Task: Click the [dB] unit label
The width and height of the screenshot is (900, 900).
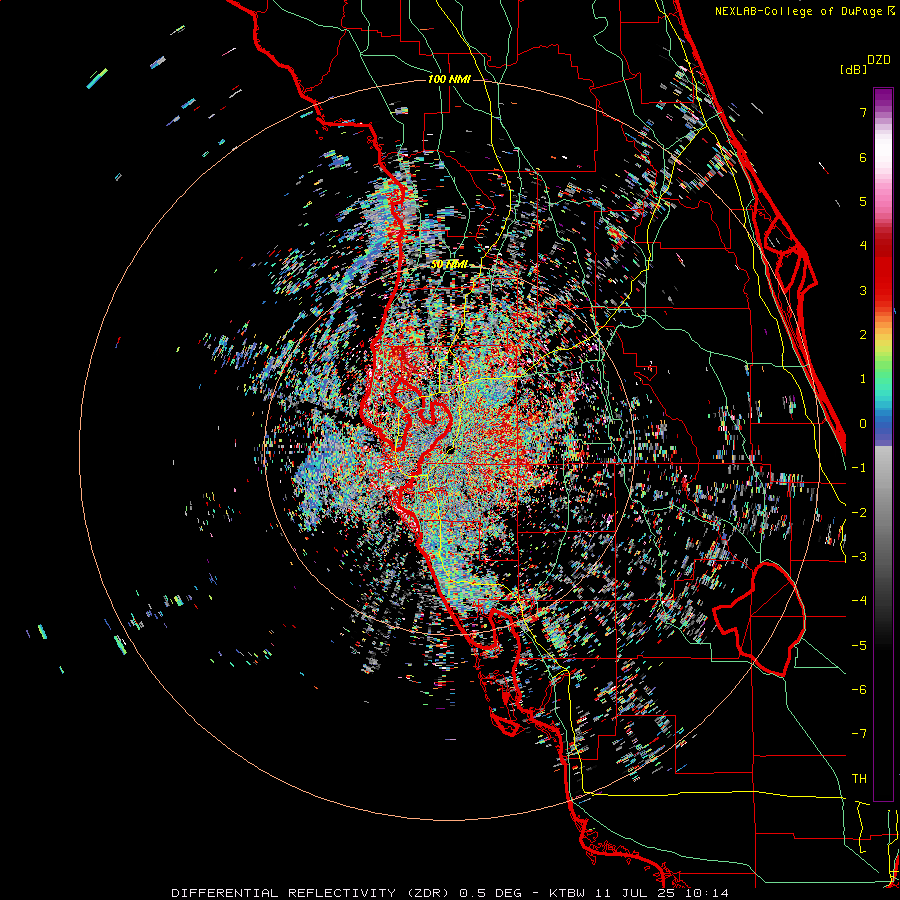Action: (853, 69)
